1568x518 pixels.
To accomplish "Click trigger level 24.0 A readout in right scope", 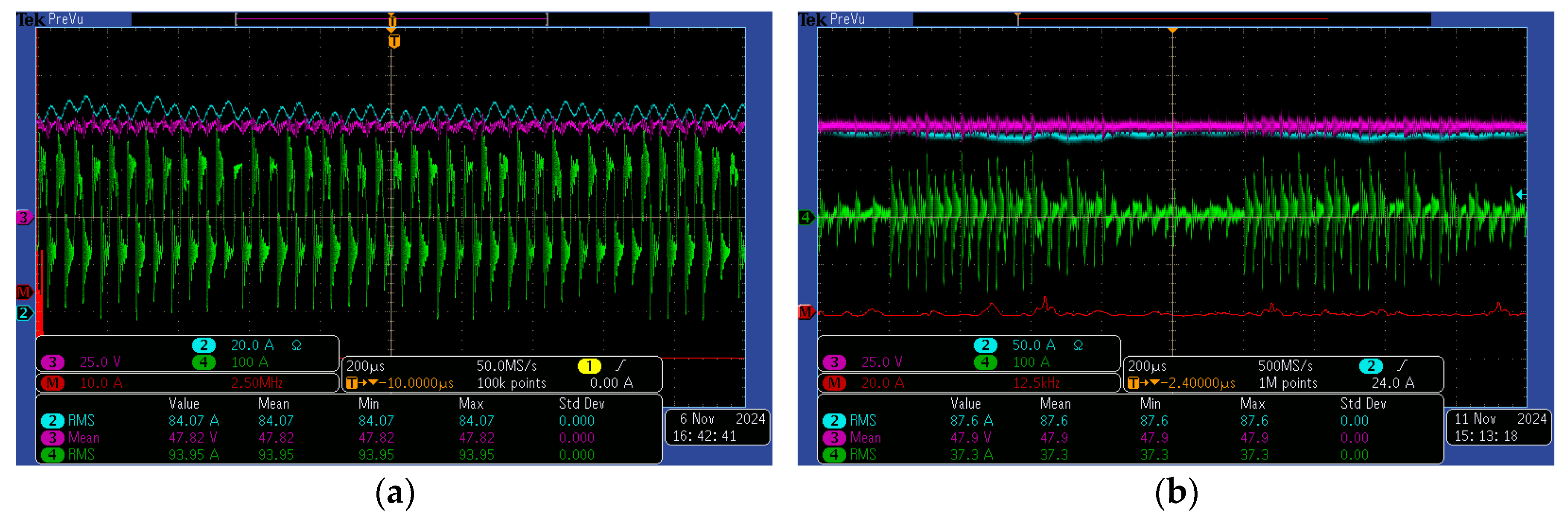I will (x=1393, y=383).
